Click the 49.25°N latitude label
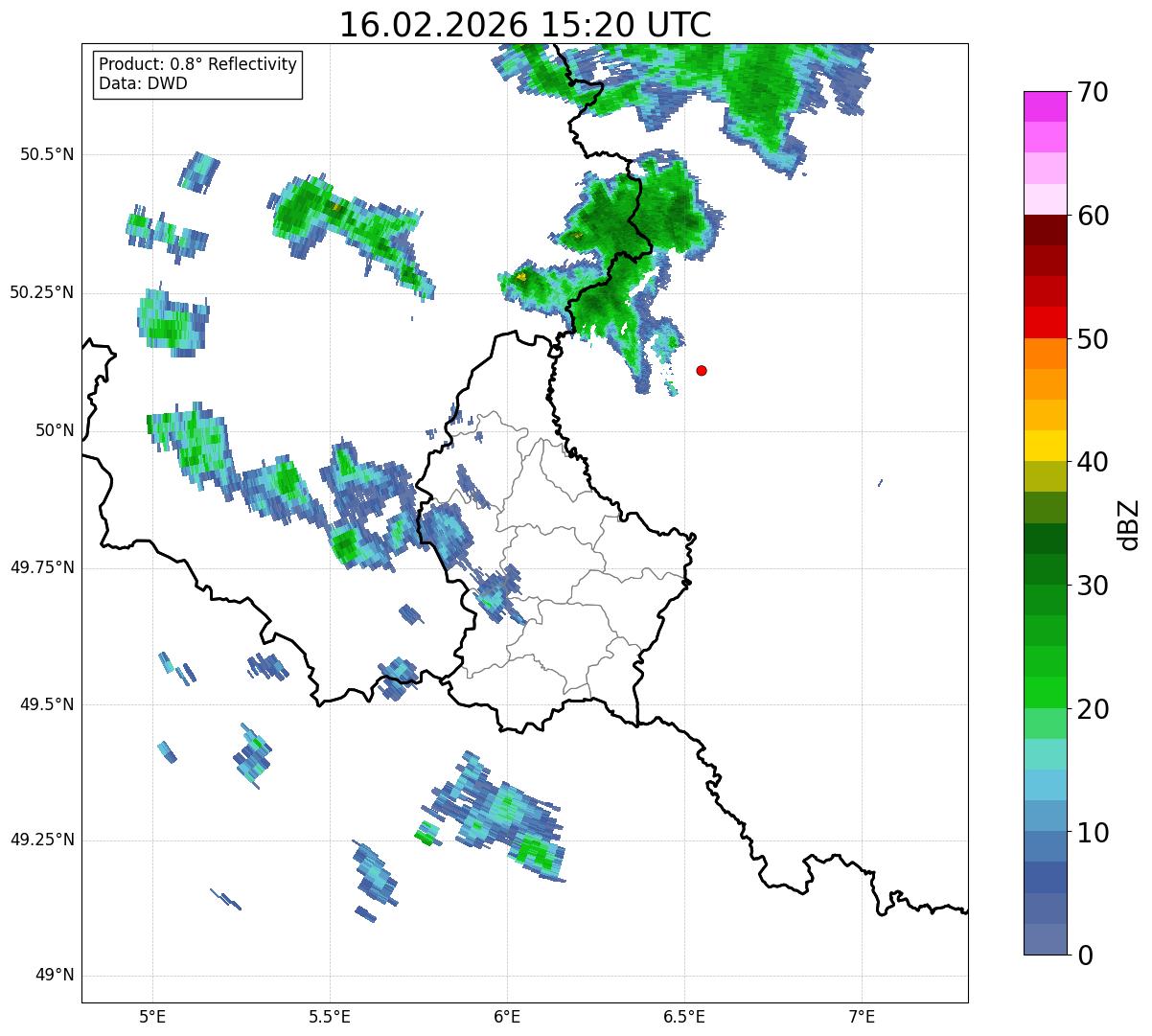This screenshot has width=1152, height=1036. [41, 840]
